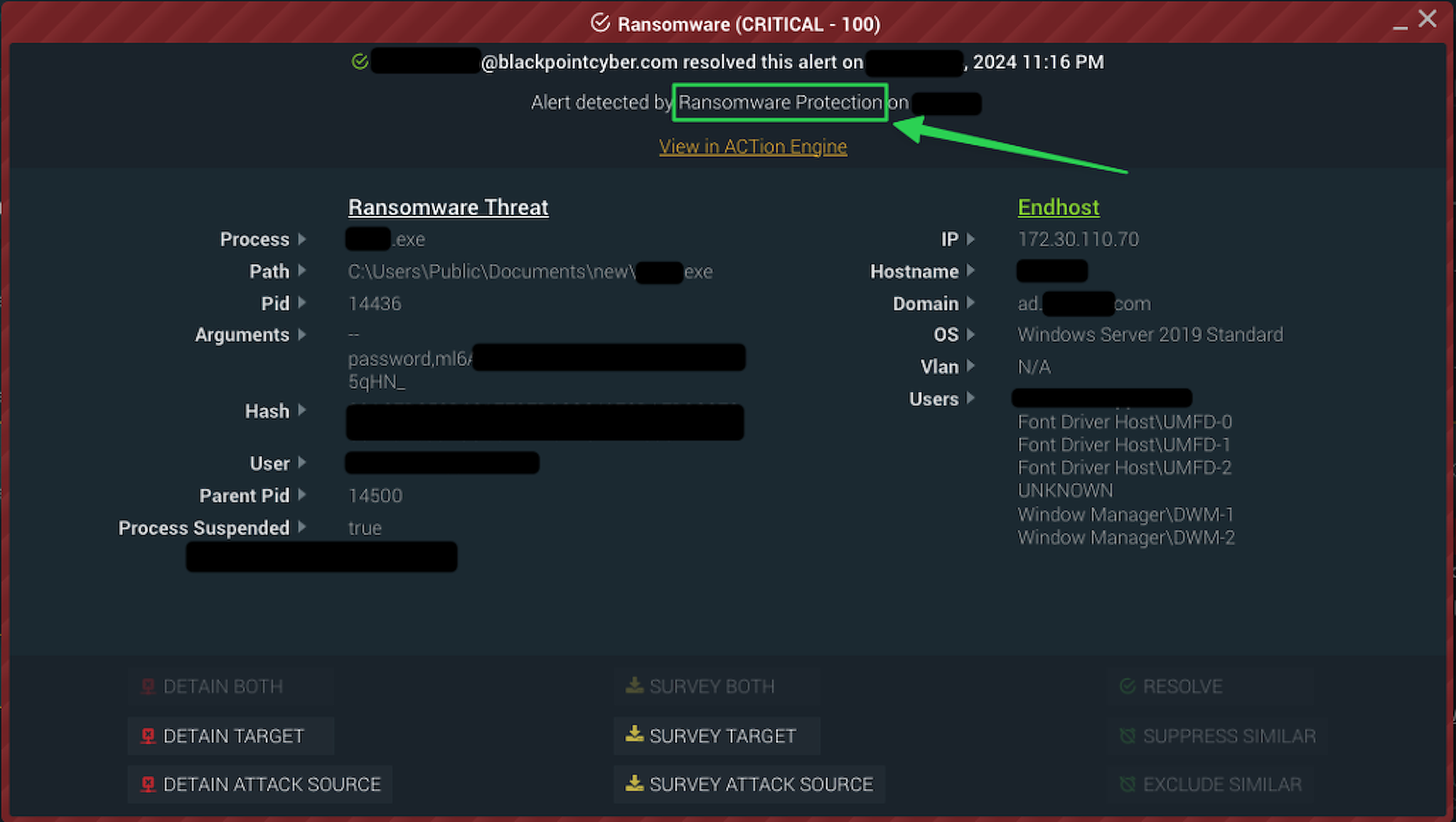Image resolution: width=1456 pixels, height=822 pixels.
Task: Open the Endhost heading link
Action: click(x=1059, y=207)
